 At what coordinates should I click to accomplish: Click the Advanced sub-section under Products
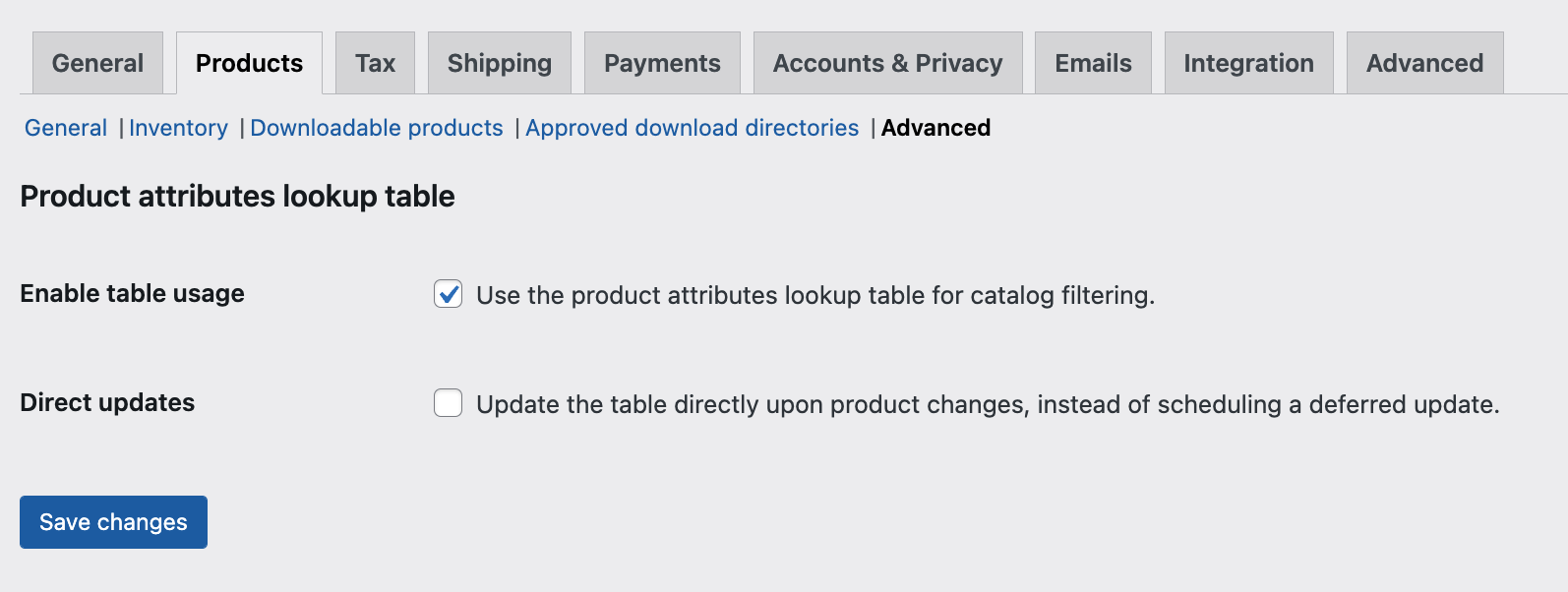pyautogui.click(x=935, y=128)
